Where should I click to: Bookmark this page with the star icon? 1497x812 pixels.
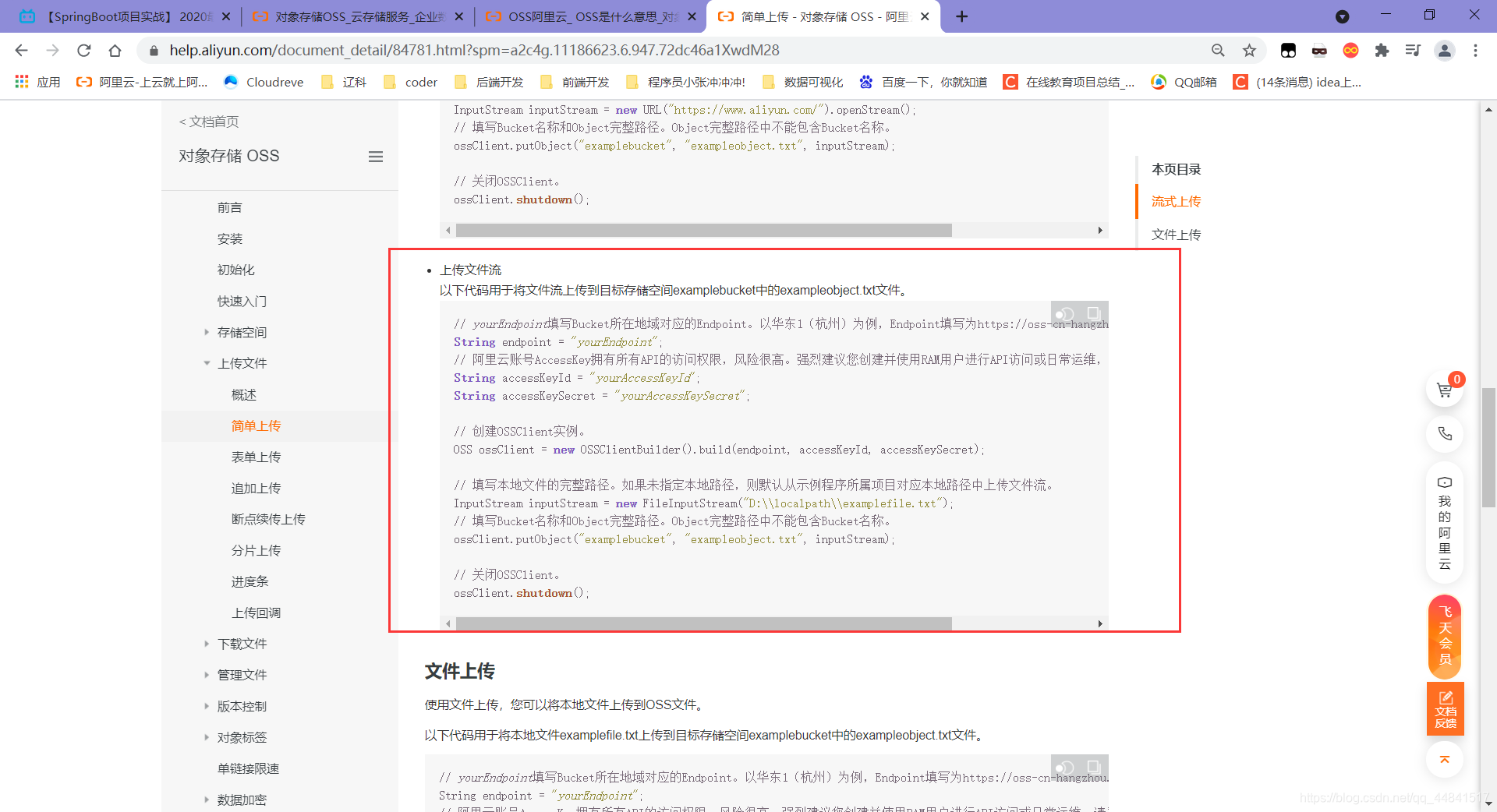point(1249,51)
